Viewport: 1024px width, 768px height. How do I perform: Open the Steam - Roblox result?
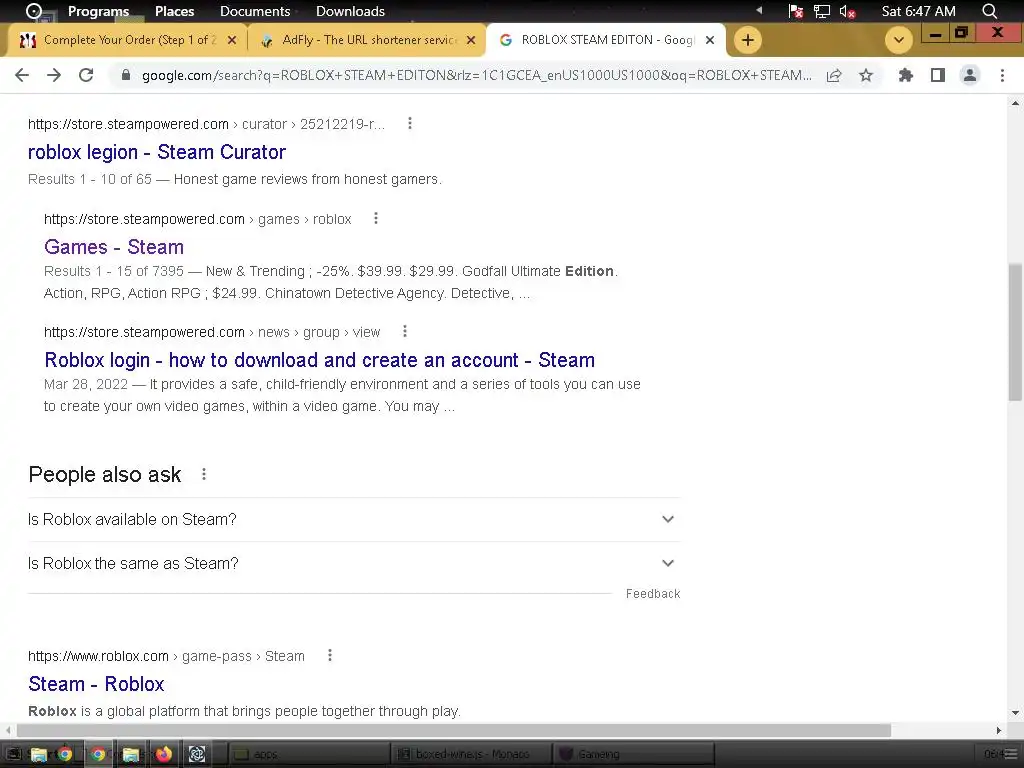(96, 684)
